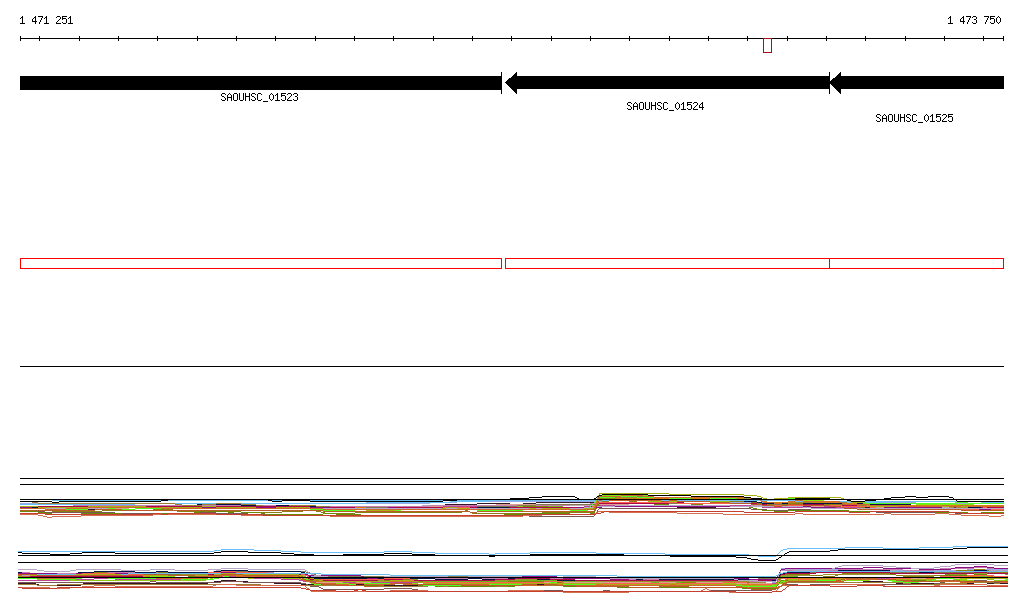Click the small red marker on the ruler
The image size is (1024, 611).
pos(767,46)
